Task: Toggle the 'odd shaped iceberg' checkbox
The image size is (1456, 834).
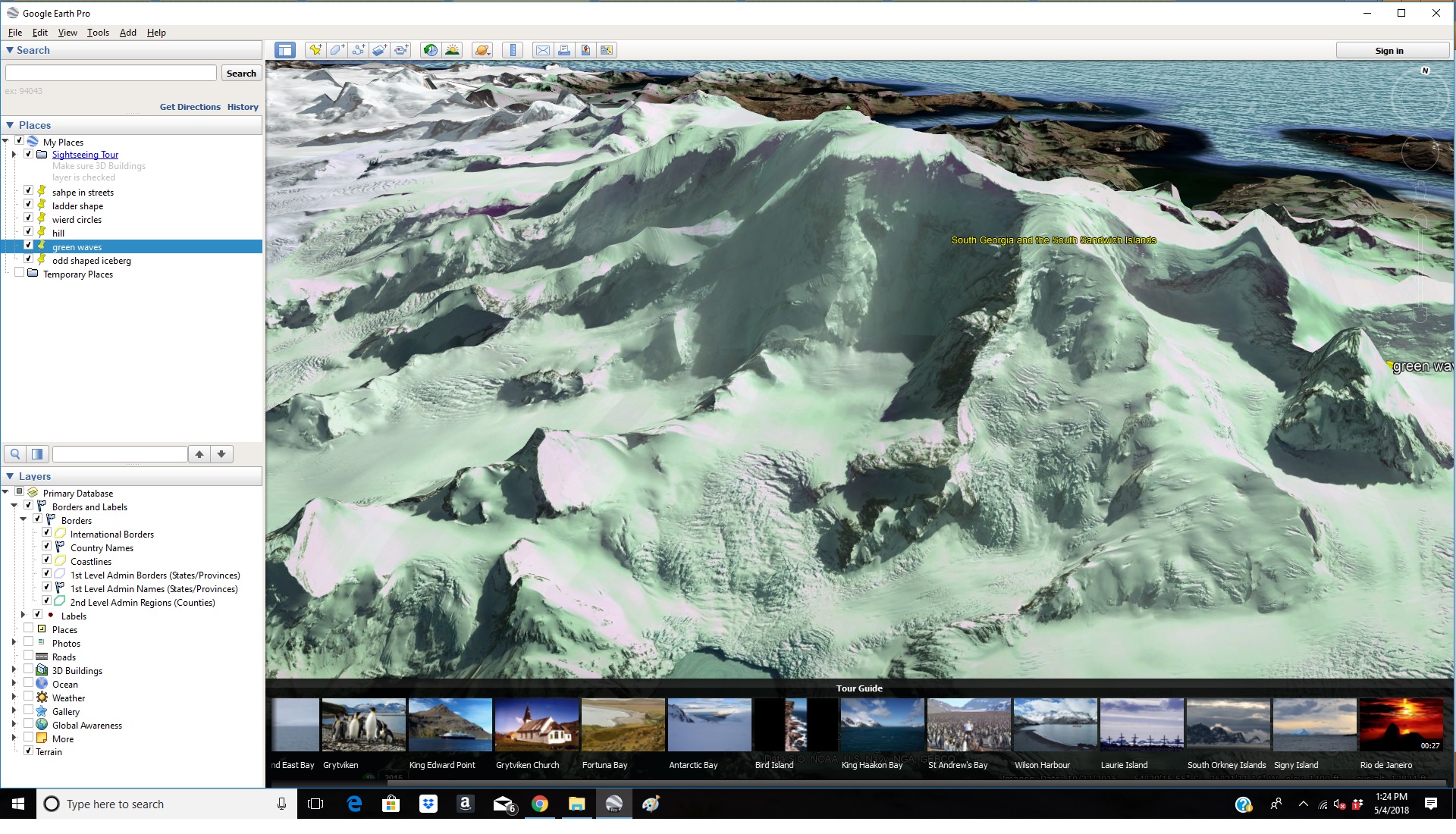Action: [28, 259]
